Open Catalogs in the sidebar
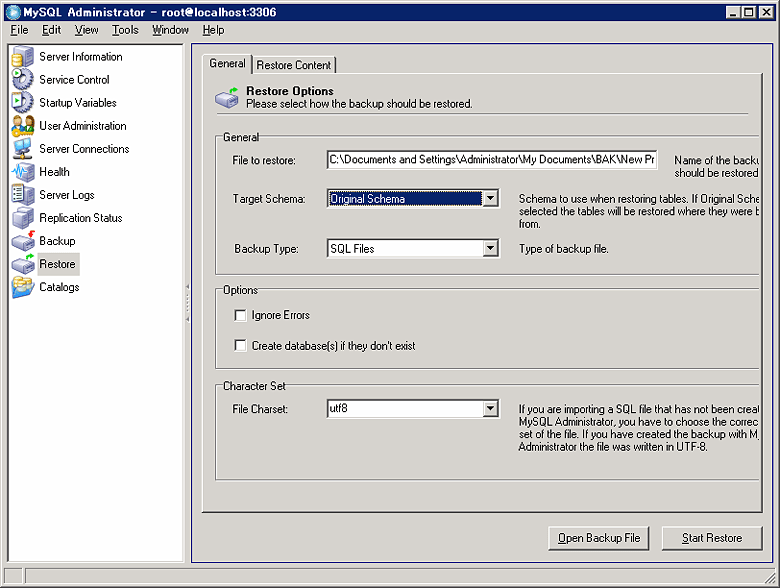 [59, 287]
